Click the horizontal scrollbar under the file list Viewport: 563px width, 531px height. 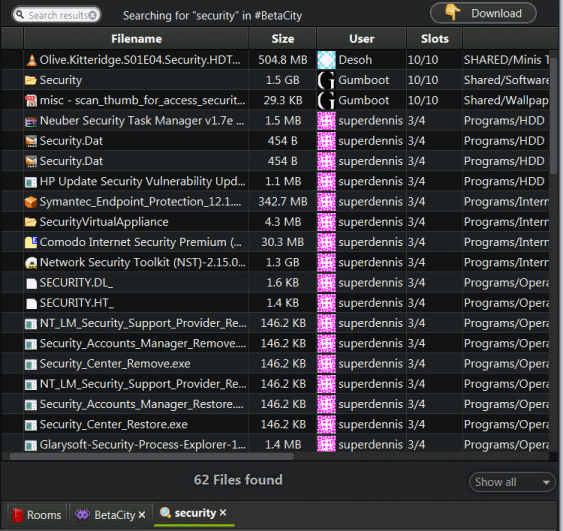pos(151,457)
